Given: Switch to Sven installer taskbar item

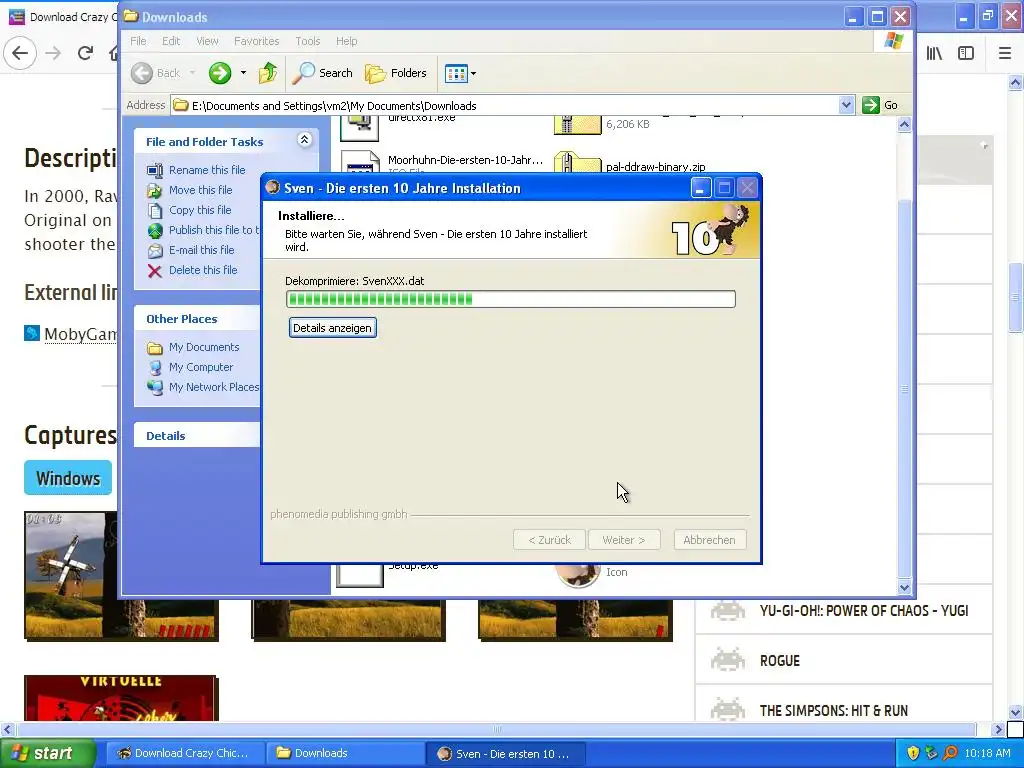Looking at the screenshot, I should (x=505, y=754).
